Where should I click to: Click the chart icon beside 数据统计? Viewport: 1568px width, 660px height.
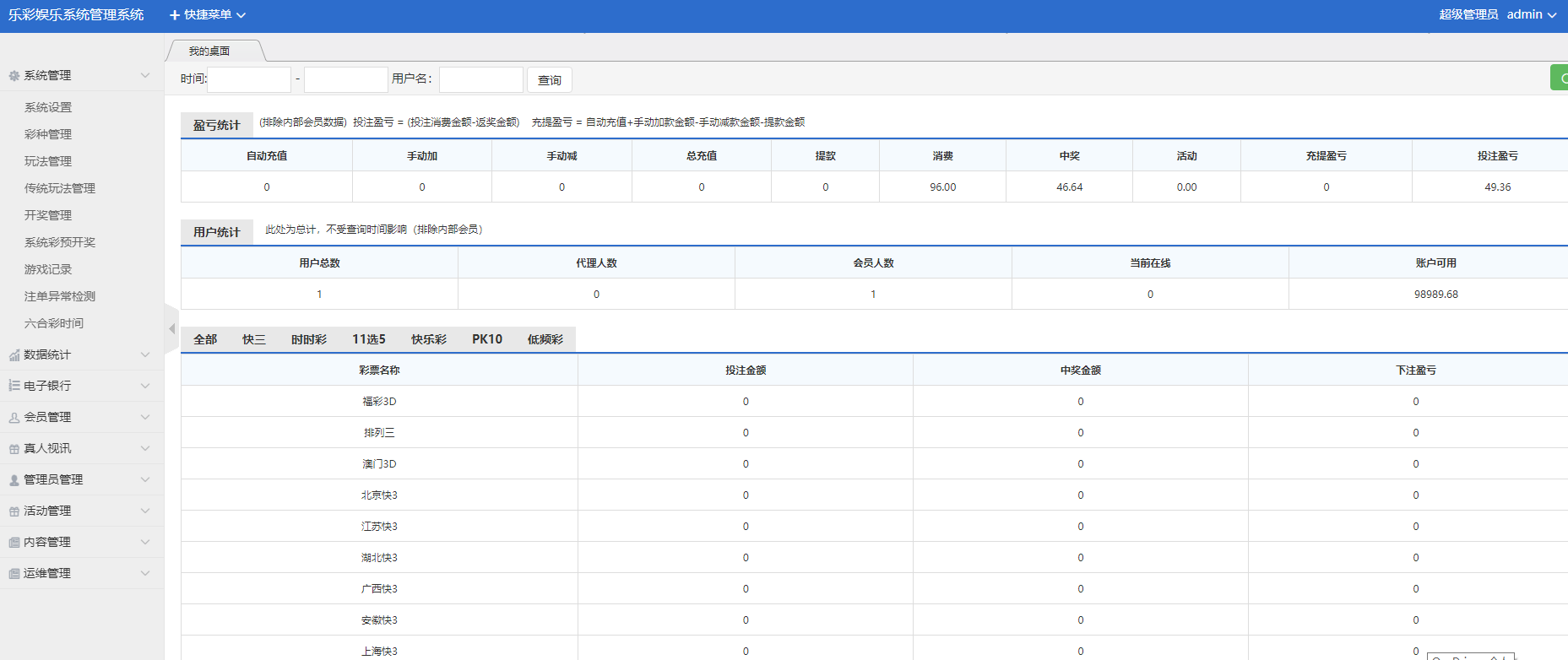coord(14,355)
